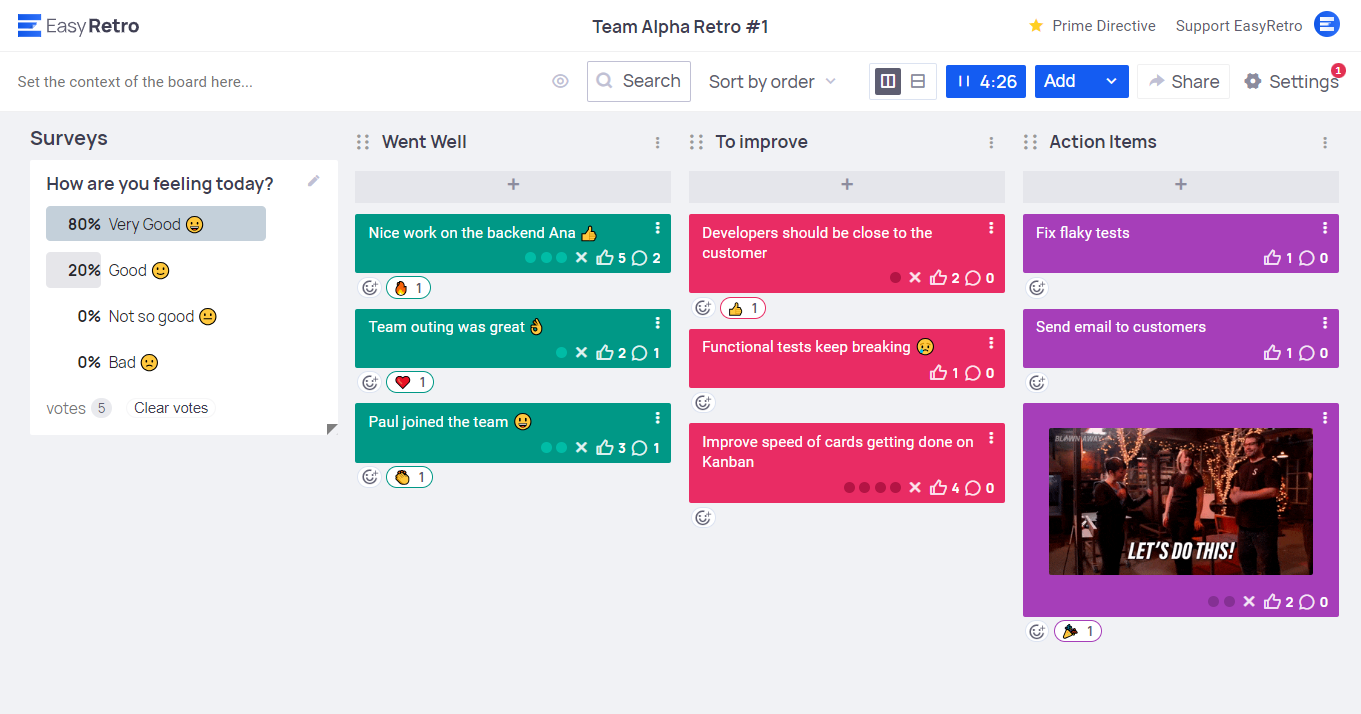Add emoji reaction below 'Fix flaky tests' card
The width and height of the screenshot is (1361, 714).
tap(1037, 288)
